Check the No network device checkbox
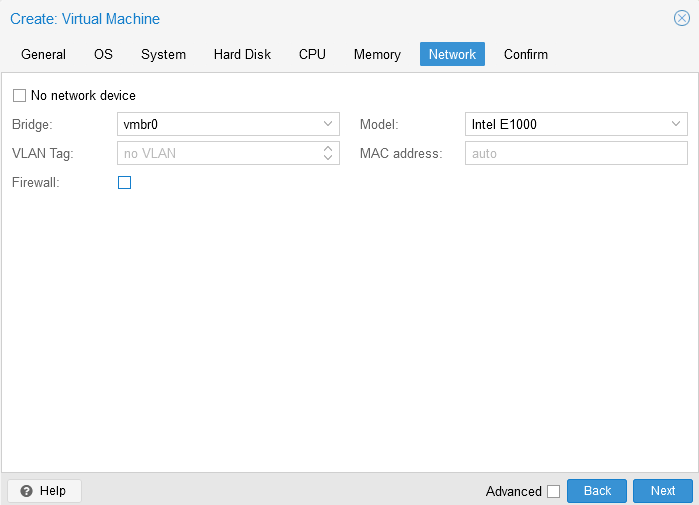Screen dimensions: 699x505 pos(19,96)
